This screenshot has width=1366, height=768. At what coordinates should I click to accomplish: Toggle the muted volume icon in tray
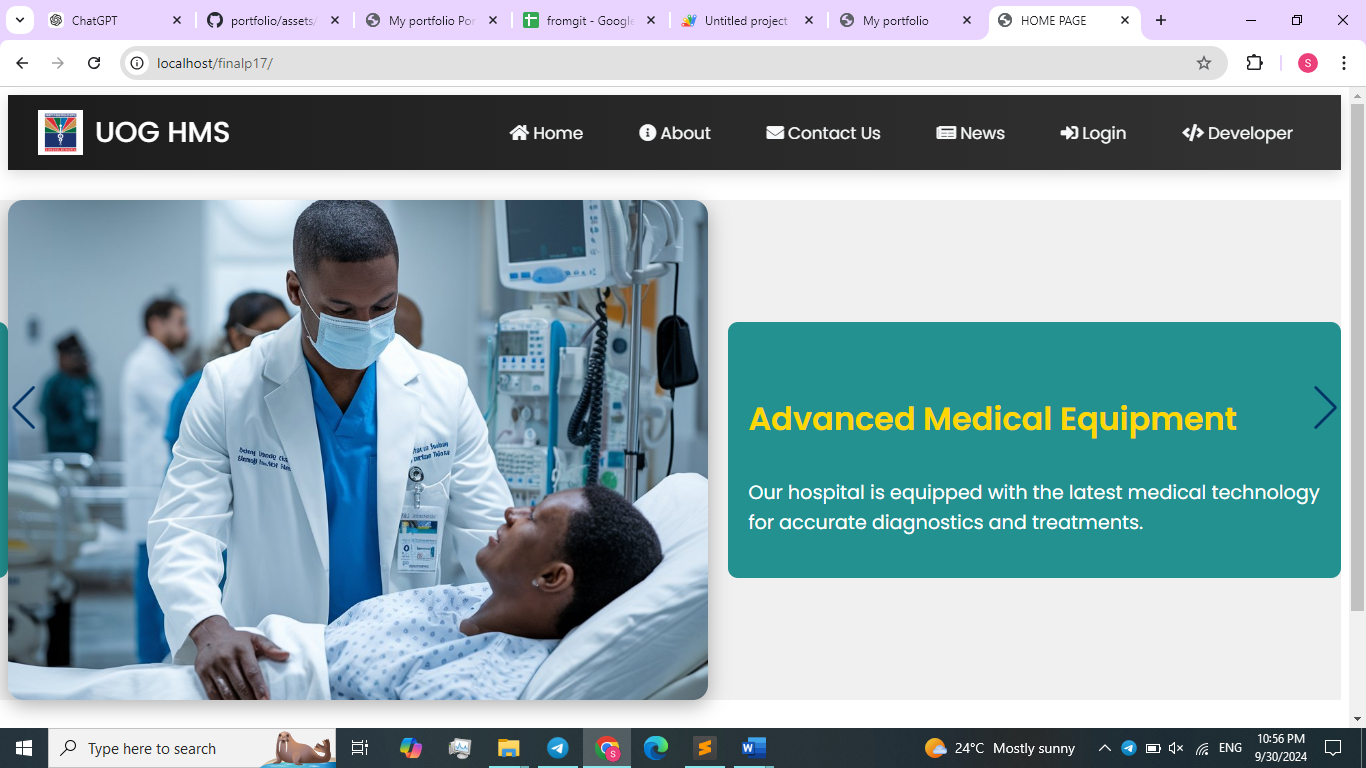(x=1176, y=748)
